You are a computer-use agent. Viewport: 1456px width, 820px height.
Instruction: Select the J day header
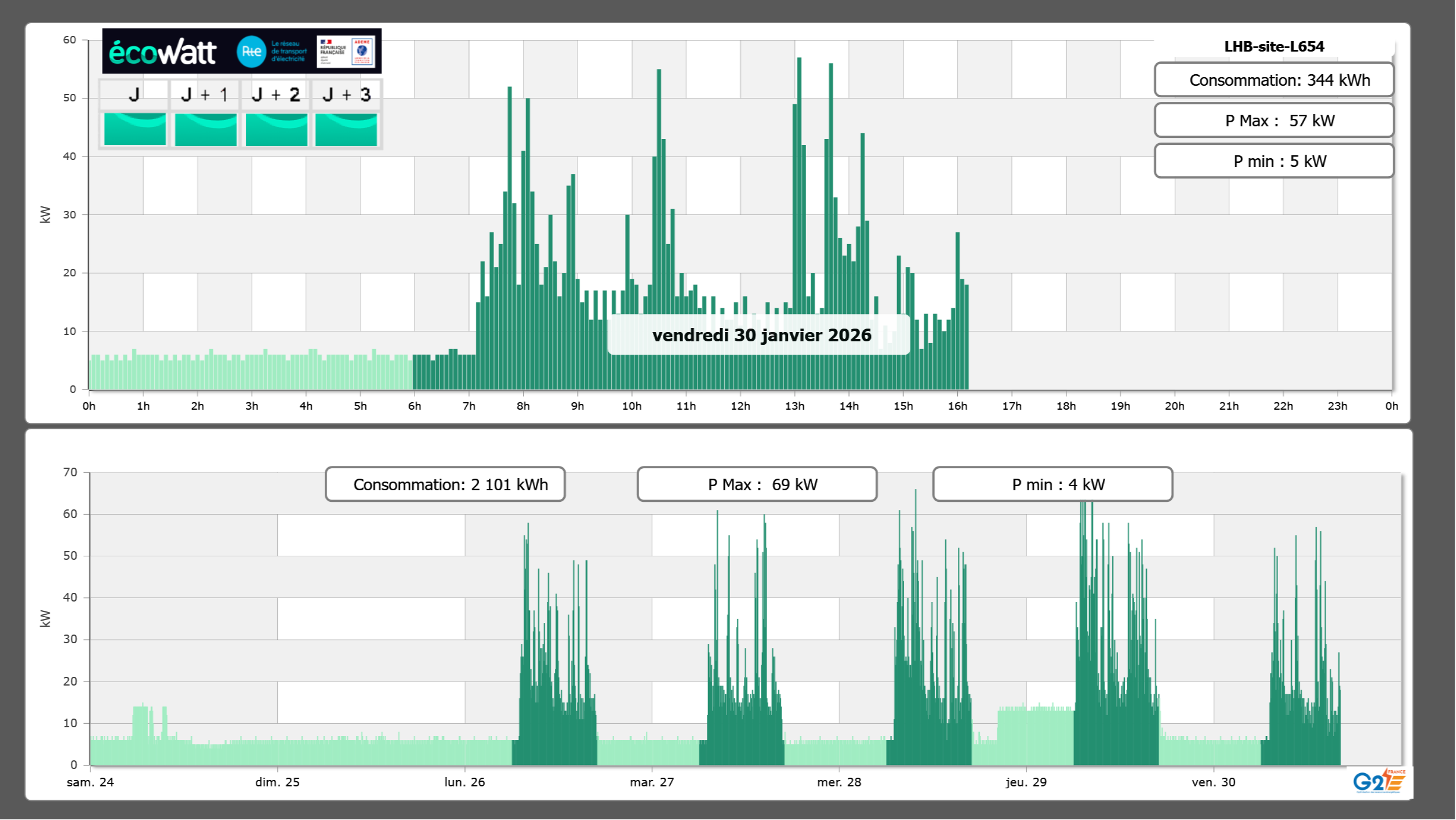coord(134,94)
